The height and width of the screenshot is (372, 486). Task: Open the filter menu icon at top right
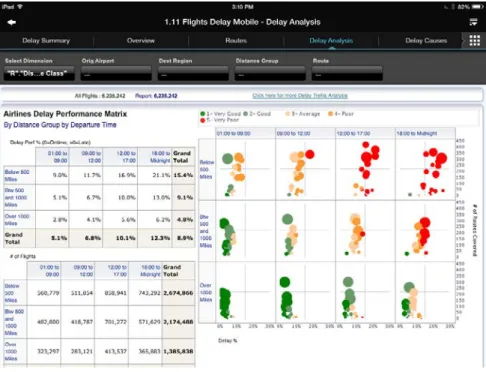[473, 22]
